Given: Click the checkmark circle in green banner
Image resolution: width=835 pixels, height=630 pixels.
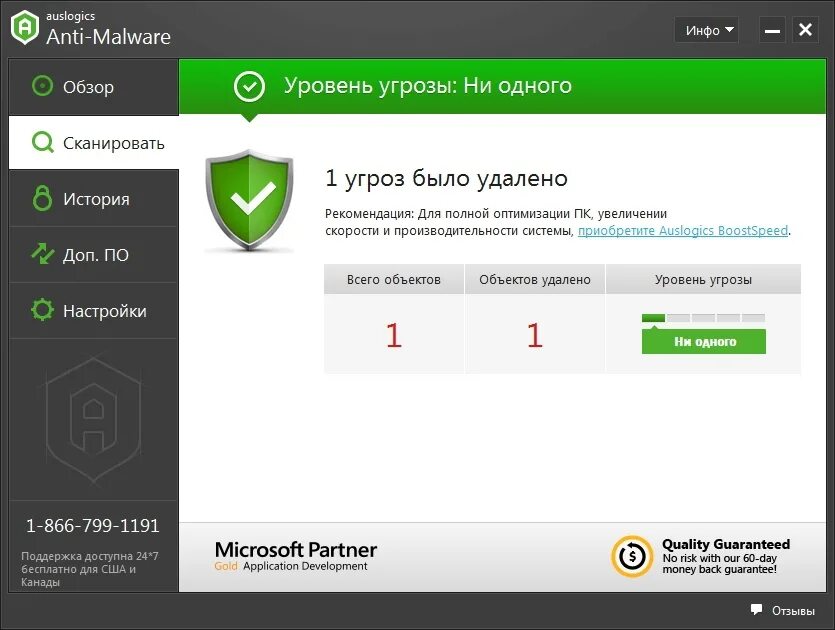Looking at the screenshot, I should [x=249, y=86].
